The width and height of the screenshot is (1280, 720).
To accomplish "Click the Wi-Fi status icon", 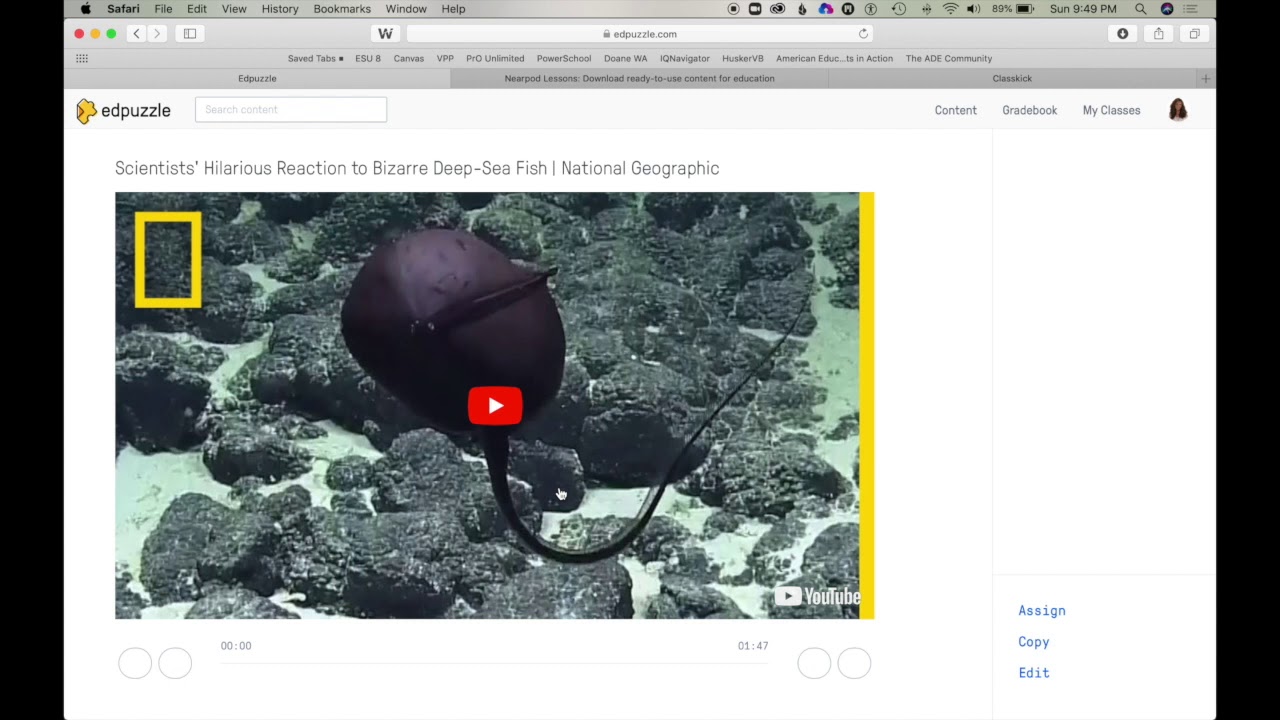I will coord(950,9).
